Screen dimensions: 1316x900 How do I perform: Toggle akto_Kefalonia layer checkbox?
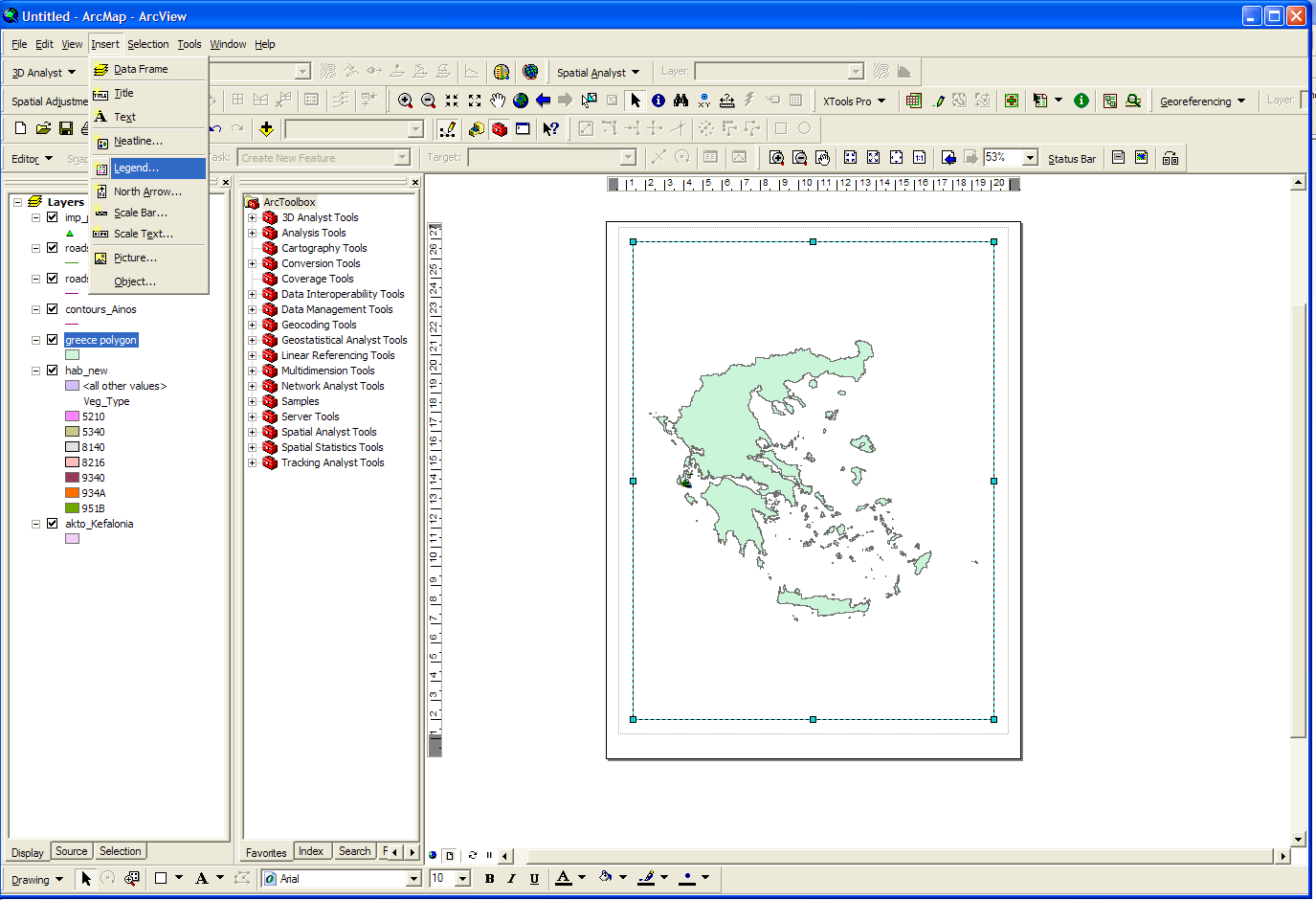click(52, 524)
